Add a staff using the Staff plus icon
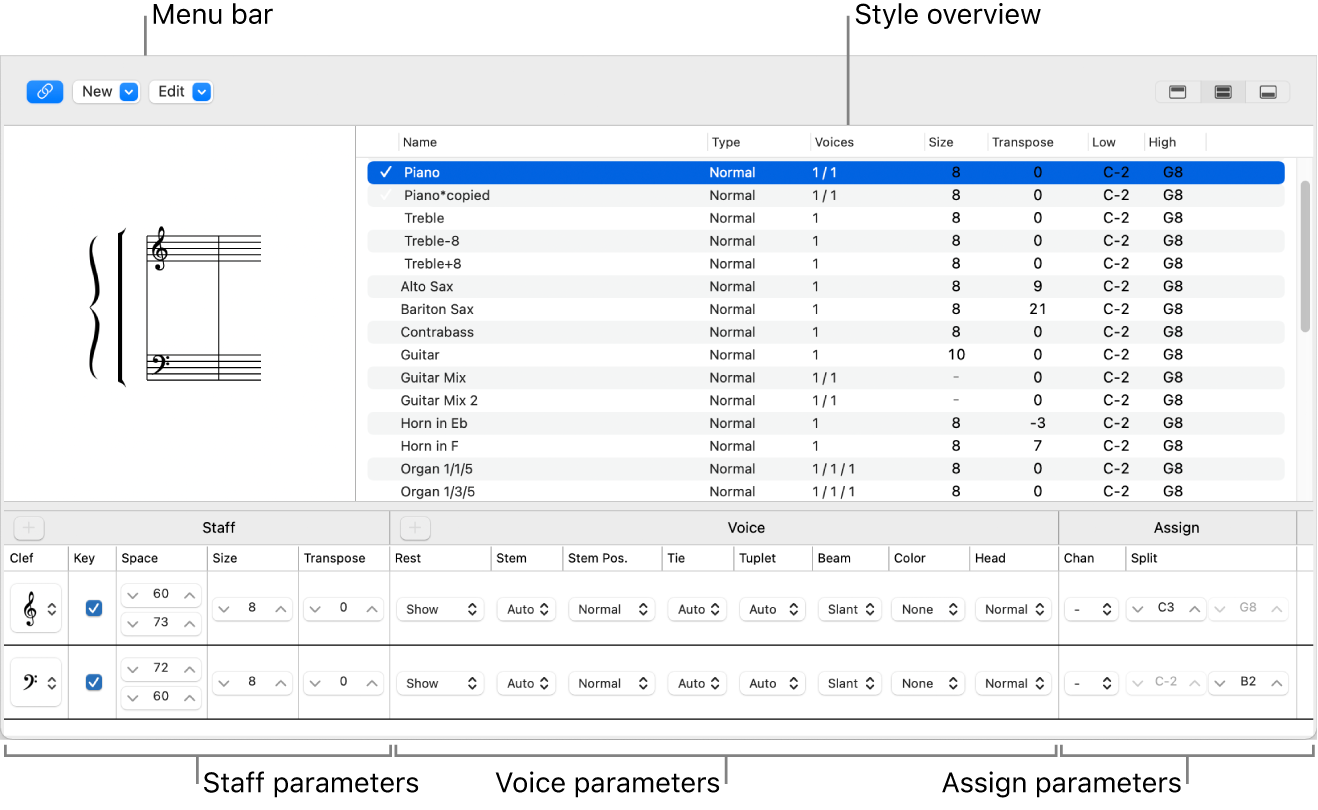The width and height of the screenshot is (1318, 810). 27,527
